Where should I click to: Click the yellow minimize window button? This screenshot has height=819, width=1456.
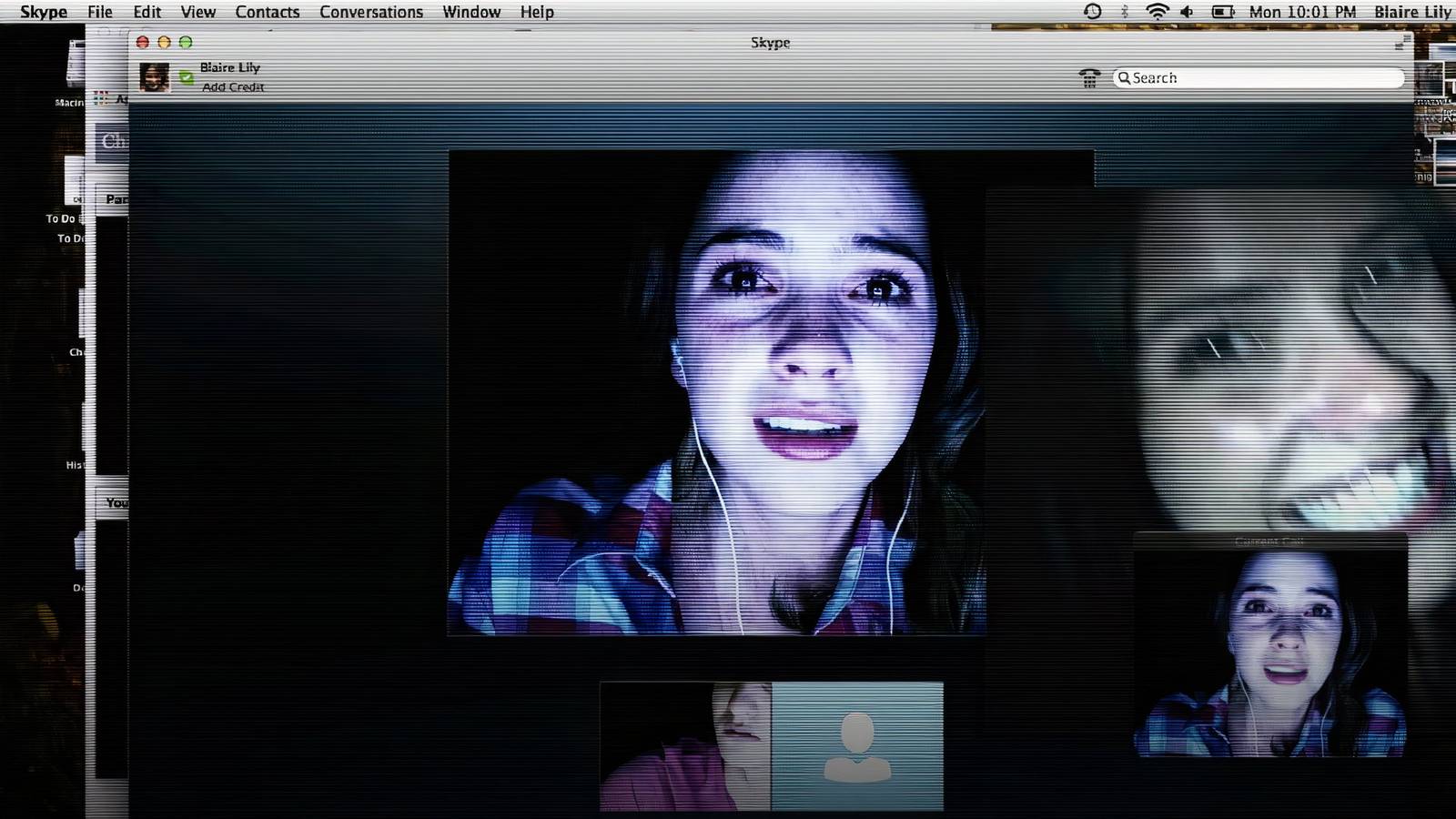click(x=164, y=42)
